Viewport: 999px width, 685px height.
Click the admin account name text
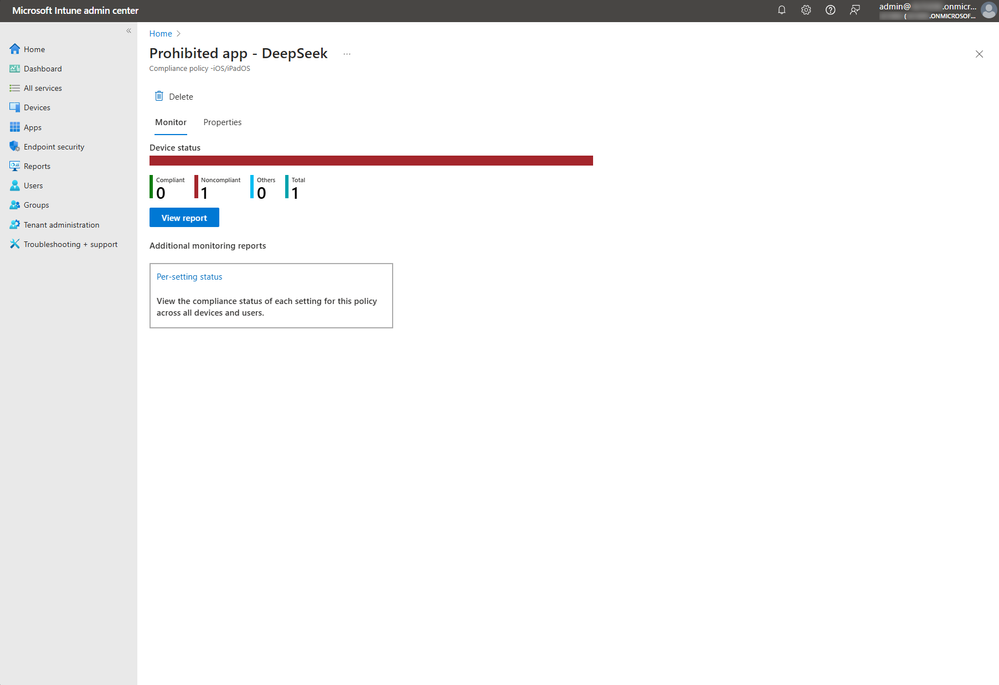tap(928, 7)
